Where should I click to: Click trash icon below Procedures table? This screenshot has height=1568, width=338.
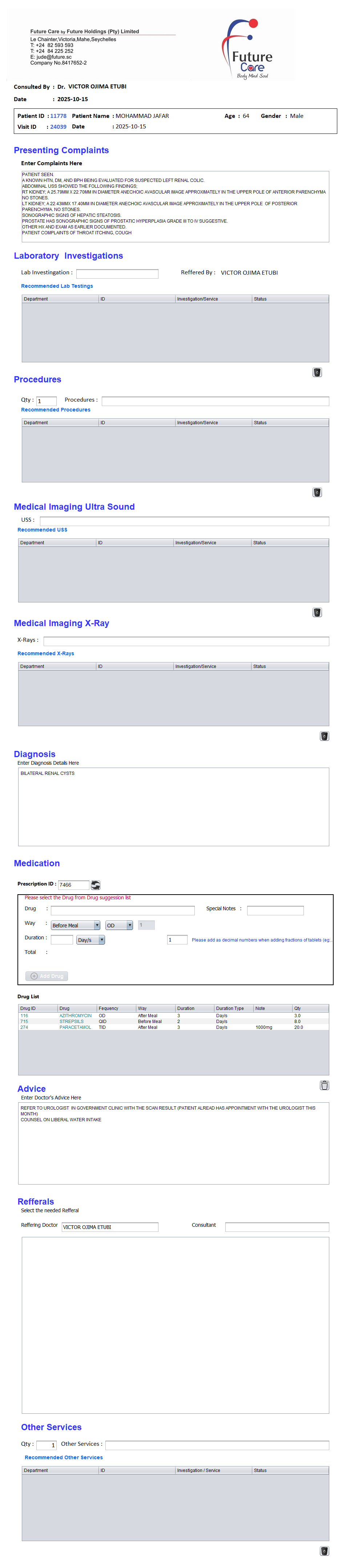317,493
